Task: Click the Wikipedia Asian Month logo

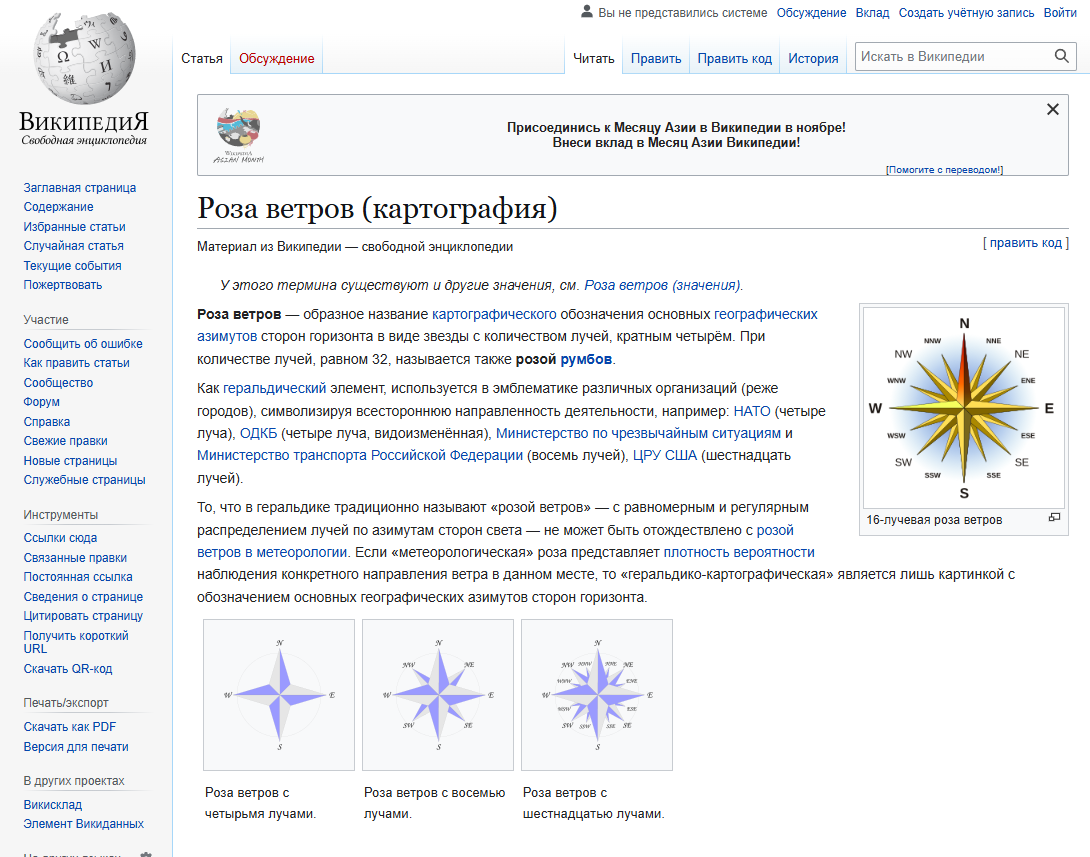Action: (238, 136)
